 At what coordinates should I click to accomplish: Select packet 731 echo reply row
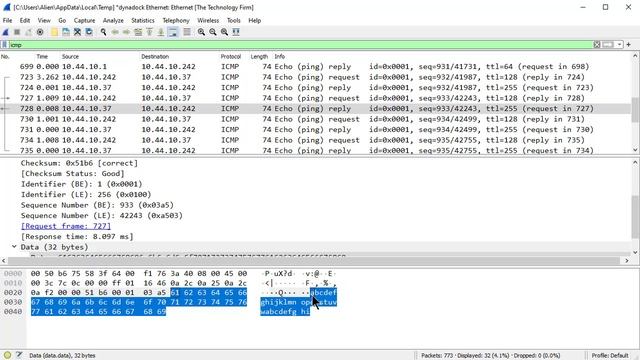316,129
